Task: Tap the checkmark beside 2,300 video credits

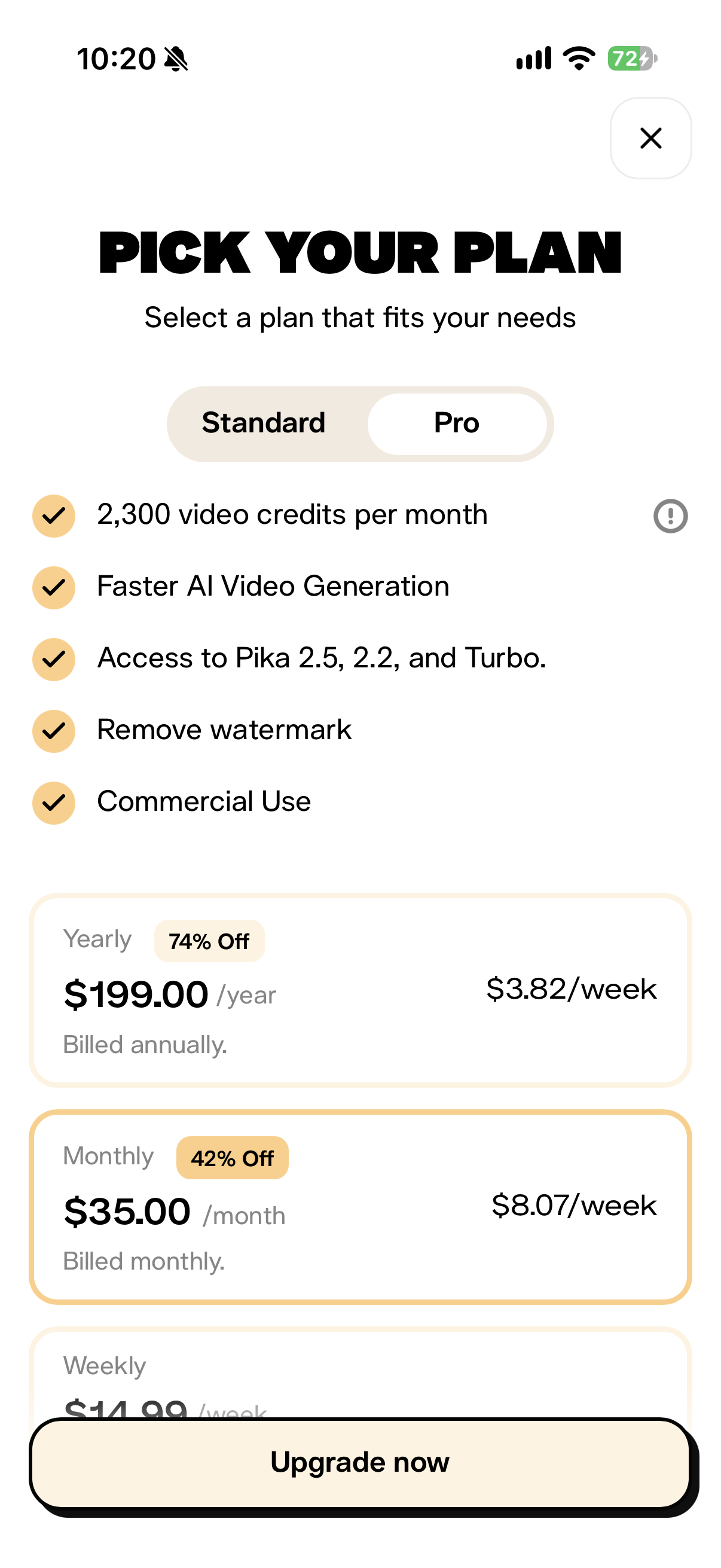Action: pos(54,515)
